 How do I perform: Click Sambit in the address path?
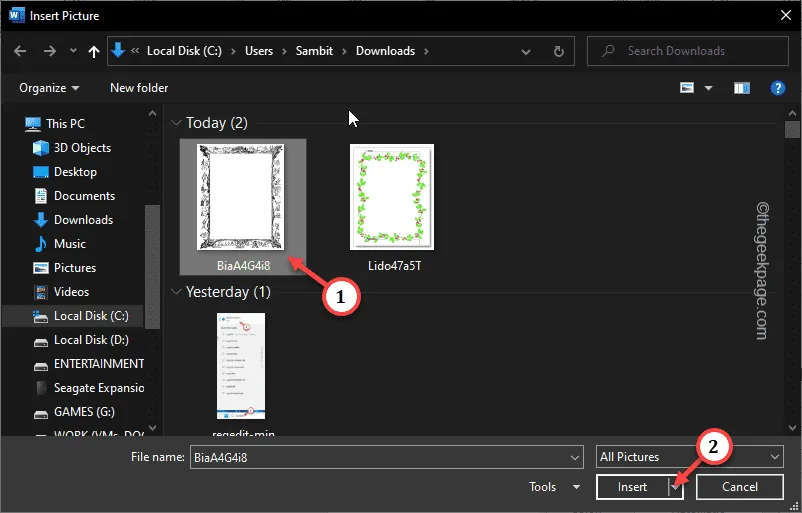(x=314, y=51)
